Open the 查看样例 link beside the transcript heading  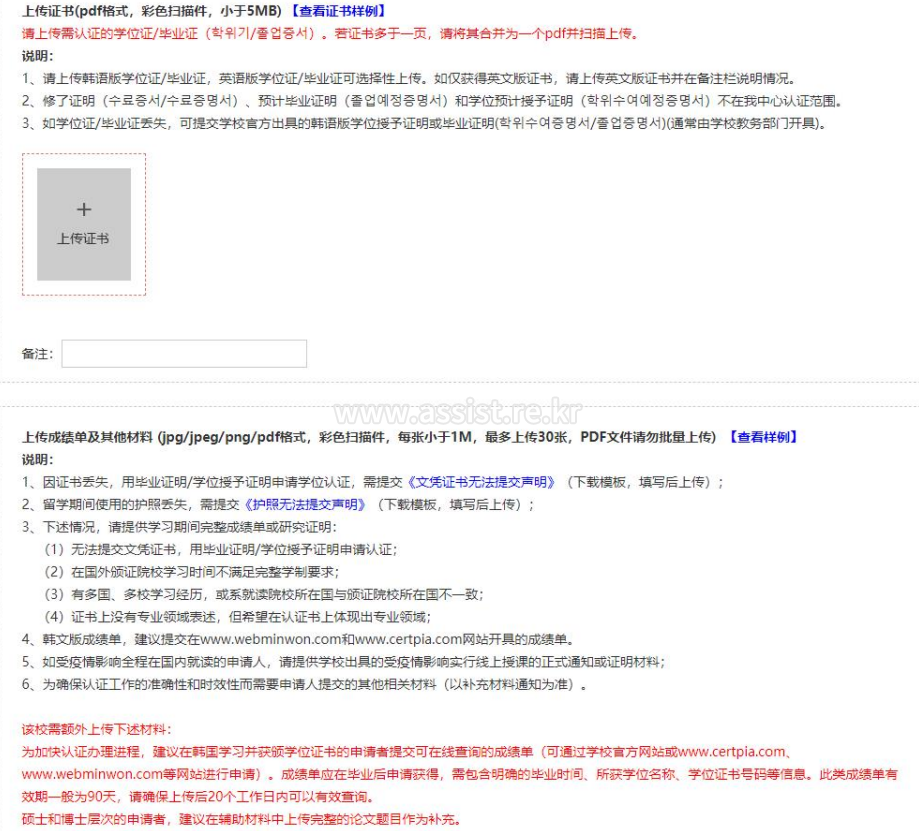click(762, 437)
